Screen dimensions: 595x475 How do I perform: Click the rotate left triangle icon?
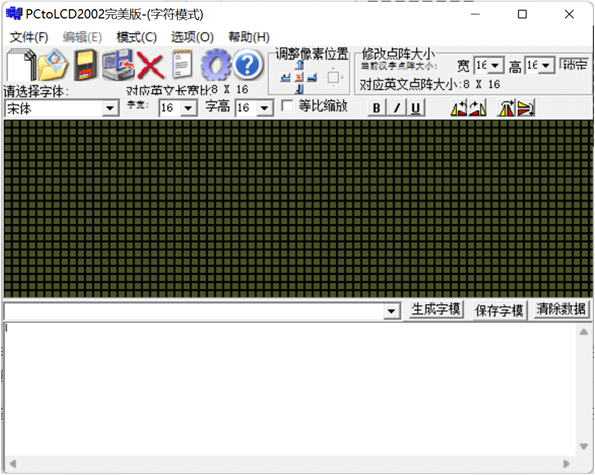tap(459, 108)
